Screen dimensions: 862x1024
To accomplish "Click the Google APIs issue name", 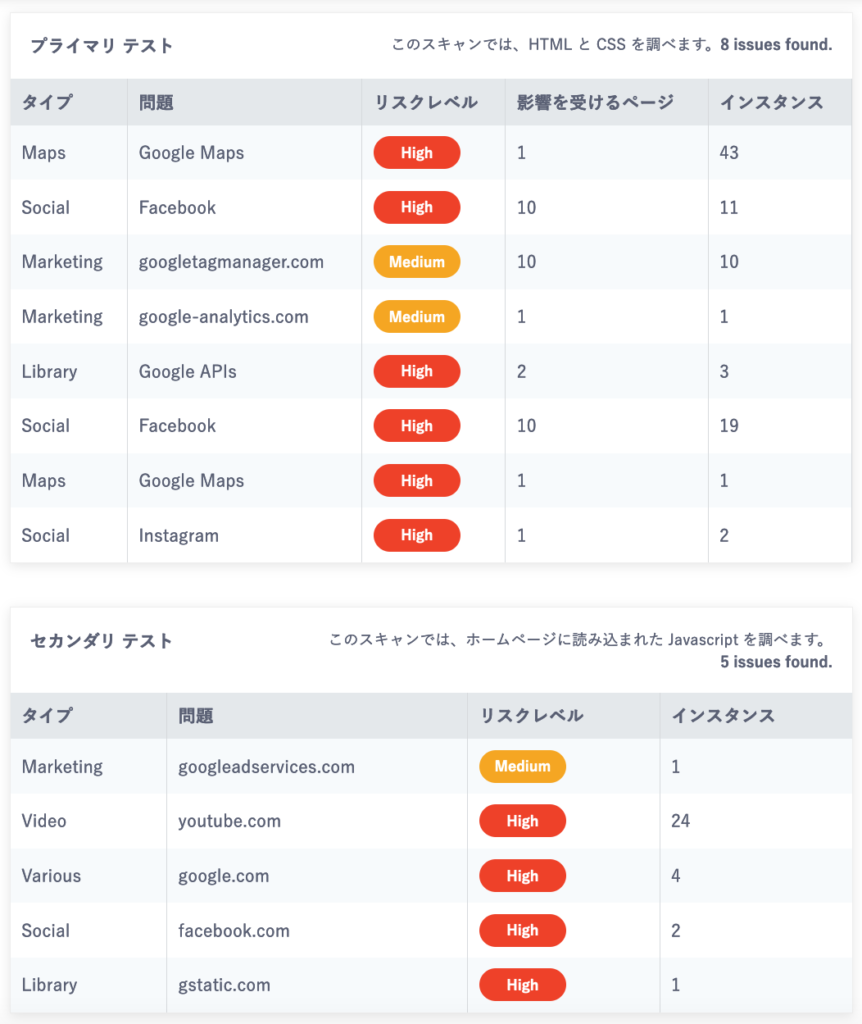I will click(x=187, y=372).
